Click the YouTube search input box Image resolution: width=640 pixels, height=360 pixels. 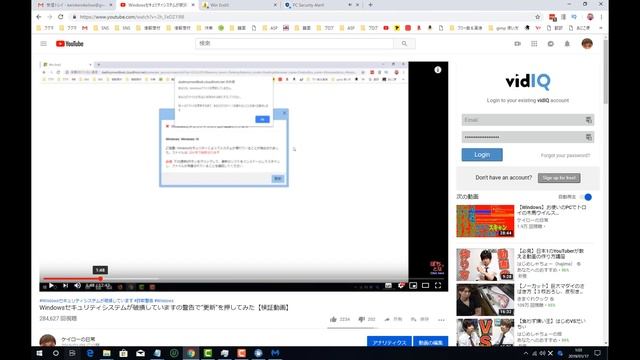(294, 44)
